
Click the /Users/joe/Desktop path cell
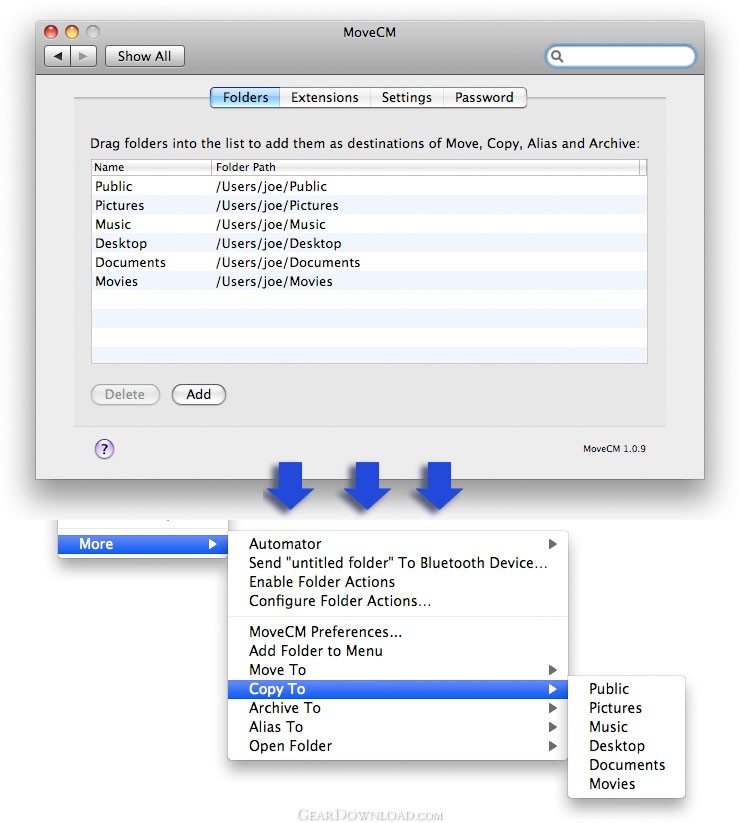[279, 243]
